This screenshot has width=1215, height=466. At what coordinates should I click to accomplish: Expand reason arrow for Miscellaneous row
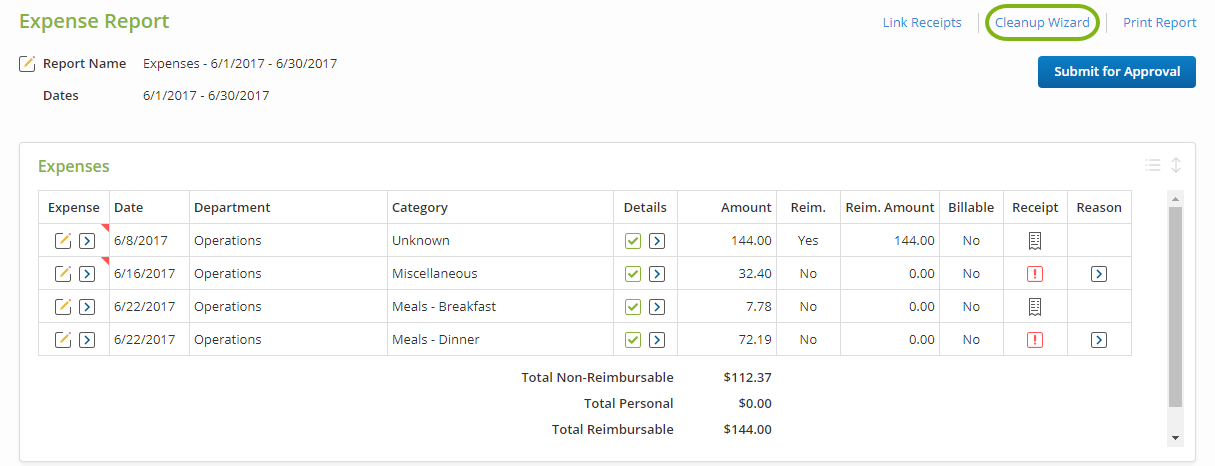(1099, 273)
